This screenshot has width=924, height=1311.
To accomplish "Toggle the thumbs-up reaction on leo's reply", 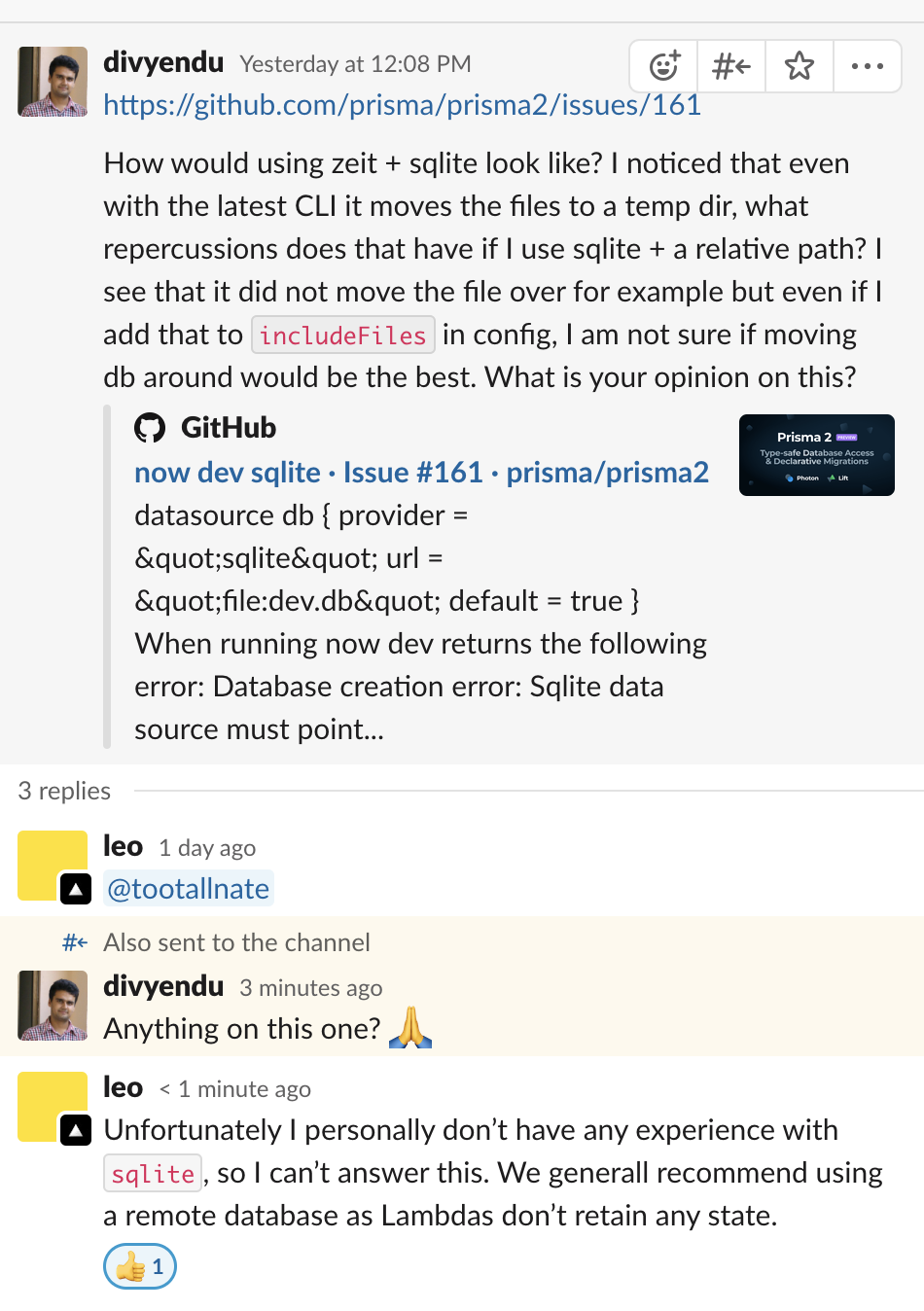I will pyautogui.click(x=139, y=1266).
